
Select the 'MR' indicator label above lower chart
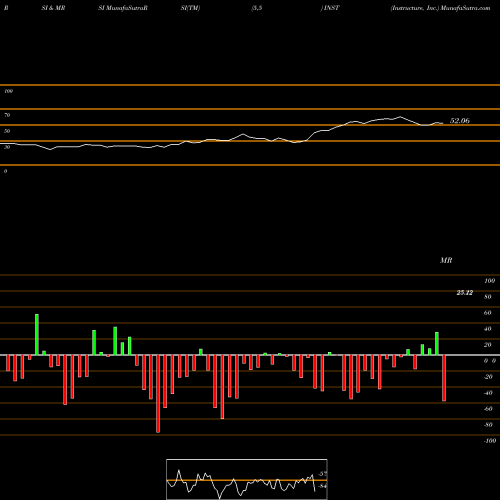point(446,260)
